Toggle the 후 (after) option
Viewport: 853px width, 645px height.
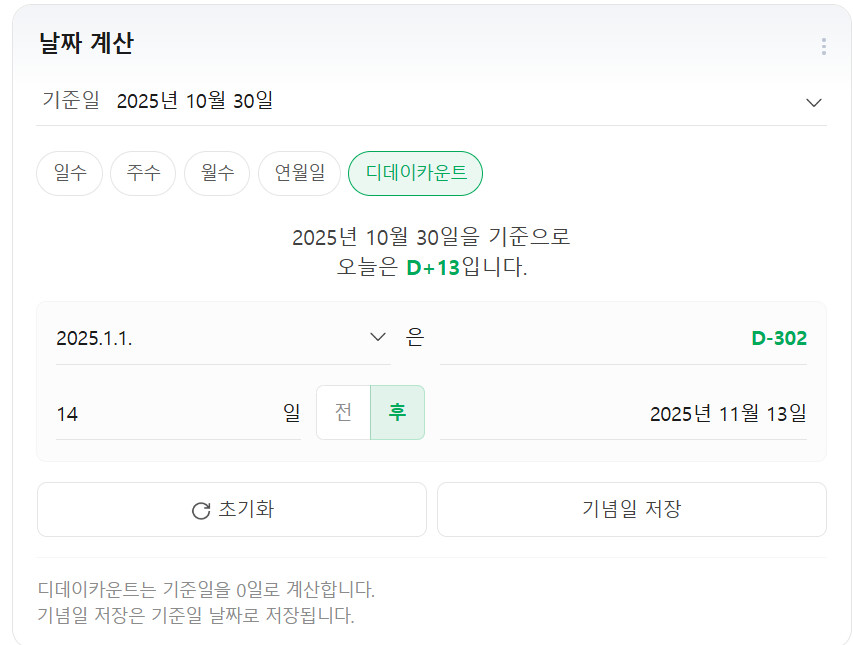[398, 412]
